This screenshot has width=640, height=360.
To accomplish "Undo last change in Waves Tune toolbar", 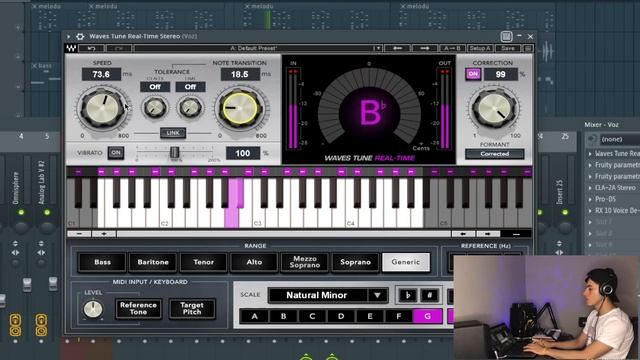I will [91, 48].
